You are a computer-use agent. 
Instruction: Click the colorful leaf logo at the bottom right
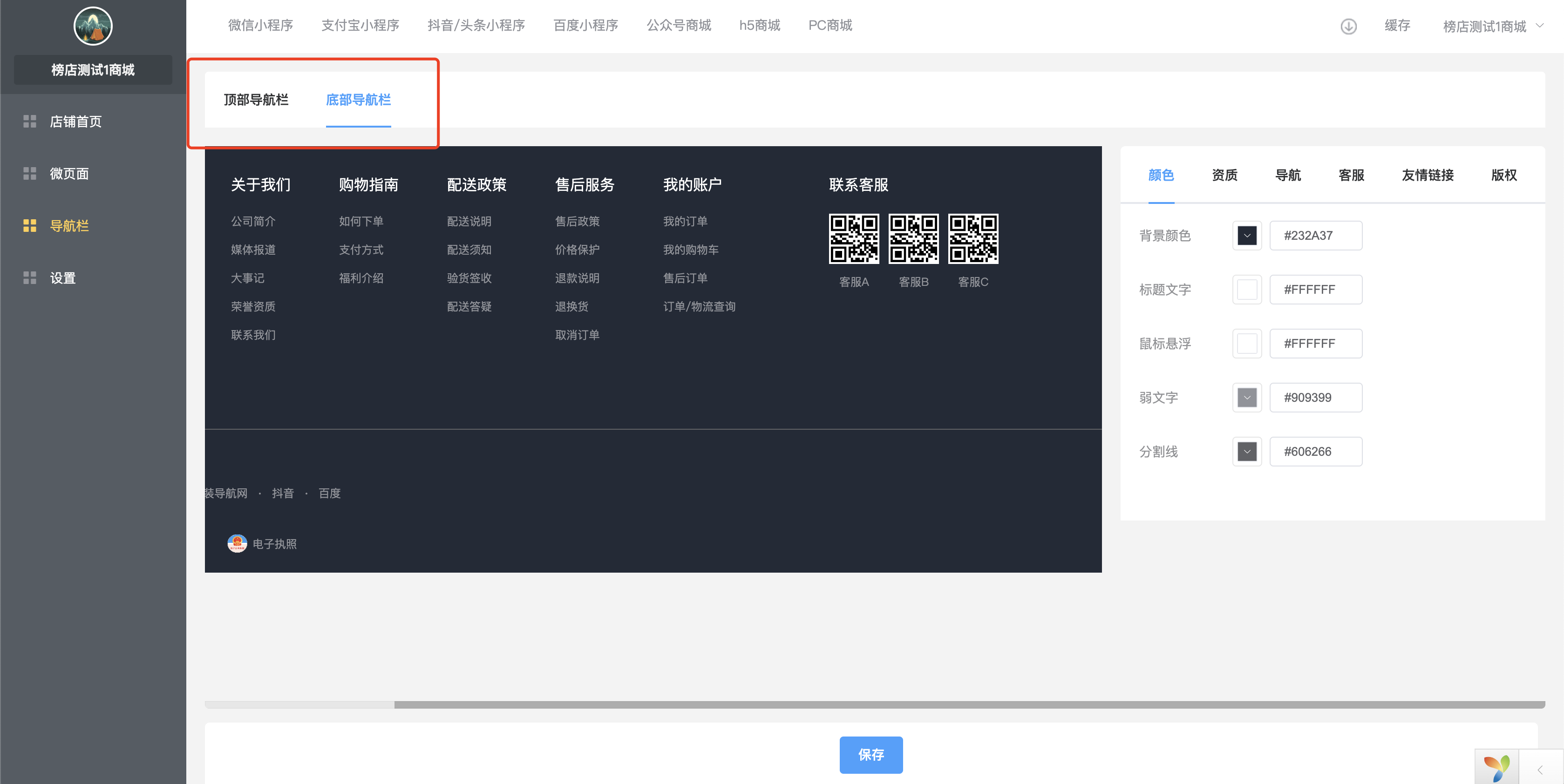click(1496, 768)
